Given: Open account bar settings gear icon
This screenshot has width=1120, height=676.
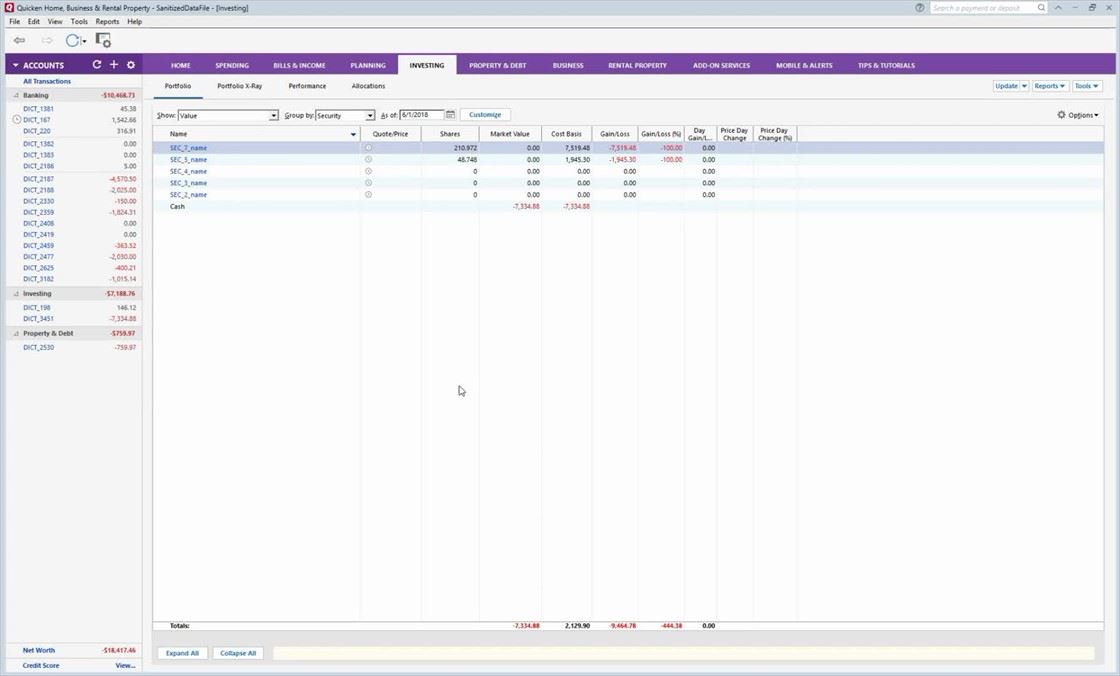Looking at the screenshot, I should tap(131, 65).
